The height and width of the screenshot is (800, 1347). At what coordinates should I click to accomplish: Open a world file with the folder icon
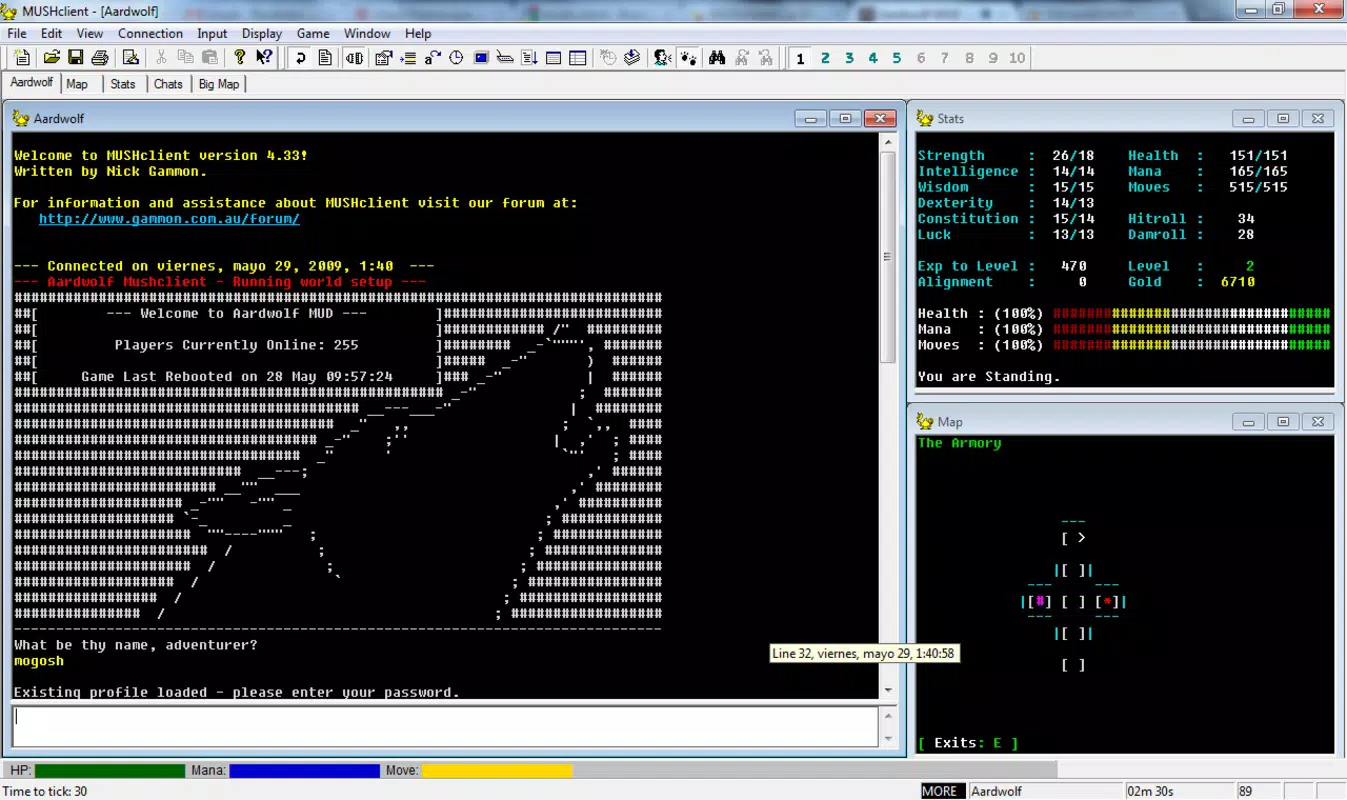[52, 58]
